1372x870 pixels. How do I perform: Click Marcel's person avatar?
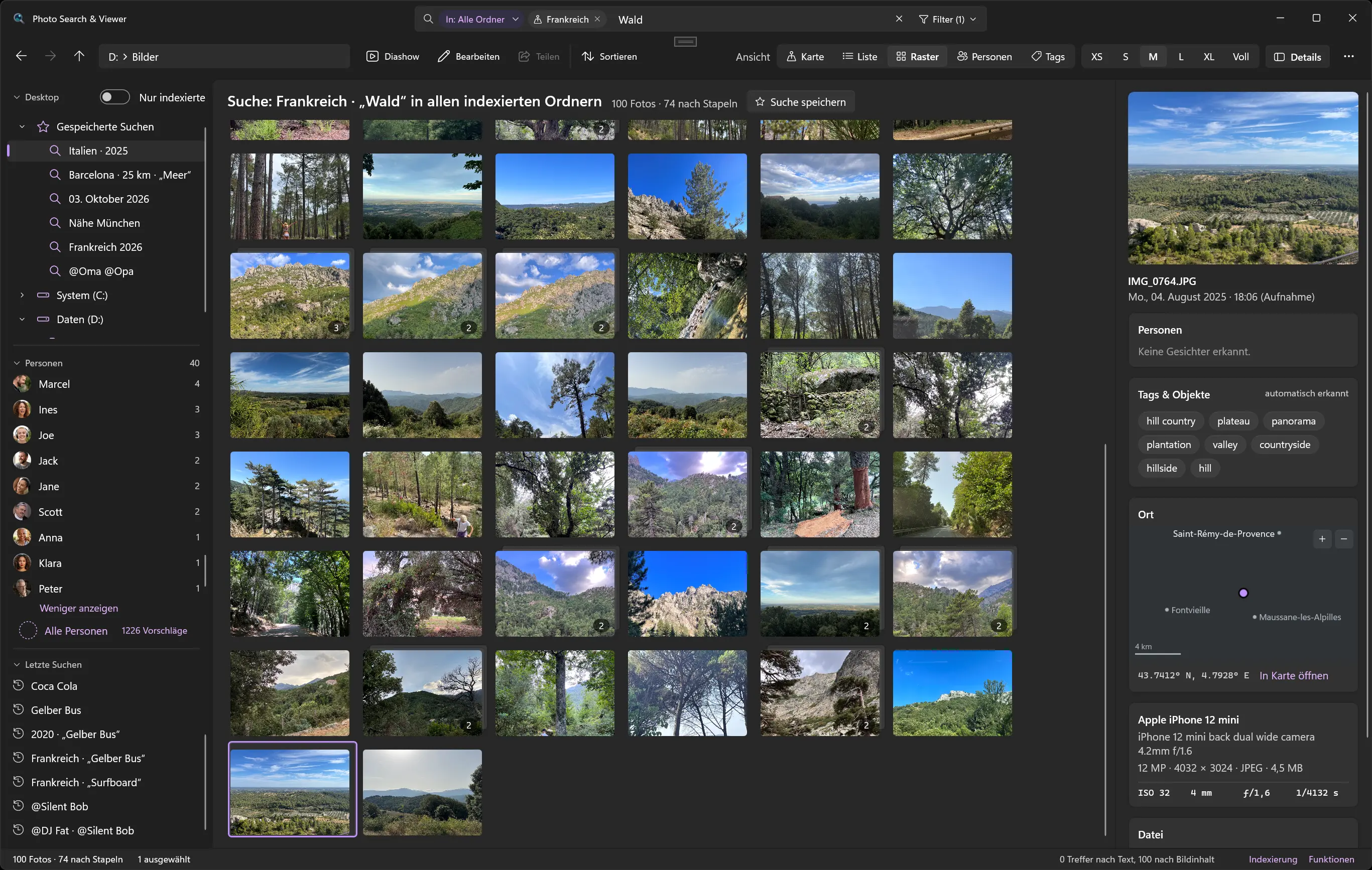(22, 384)
